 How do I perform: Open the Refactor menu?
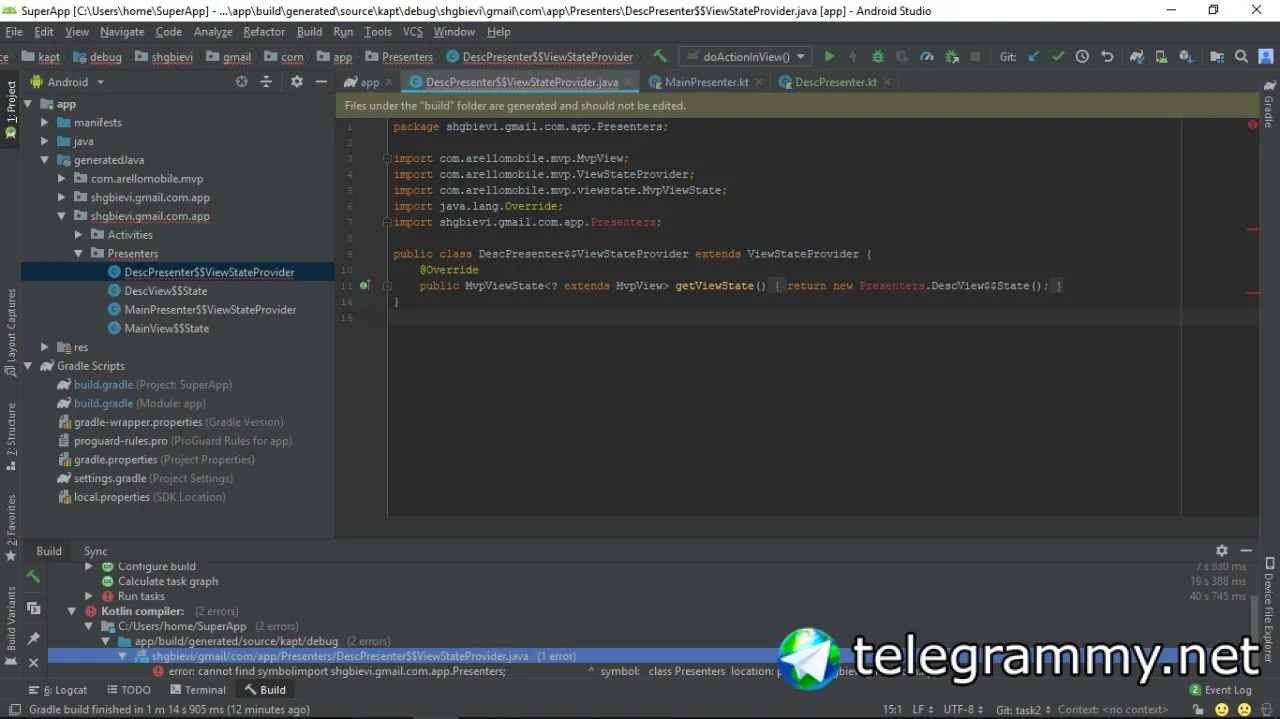point(264,32)
